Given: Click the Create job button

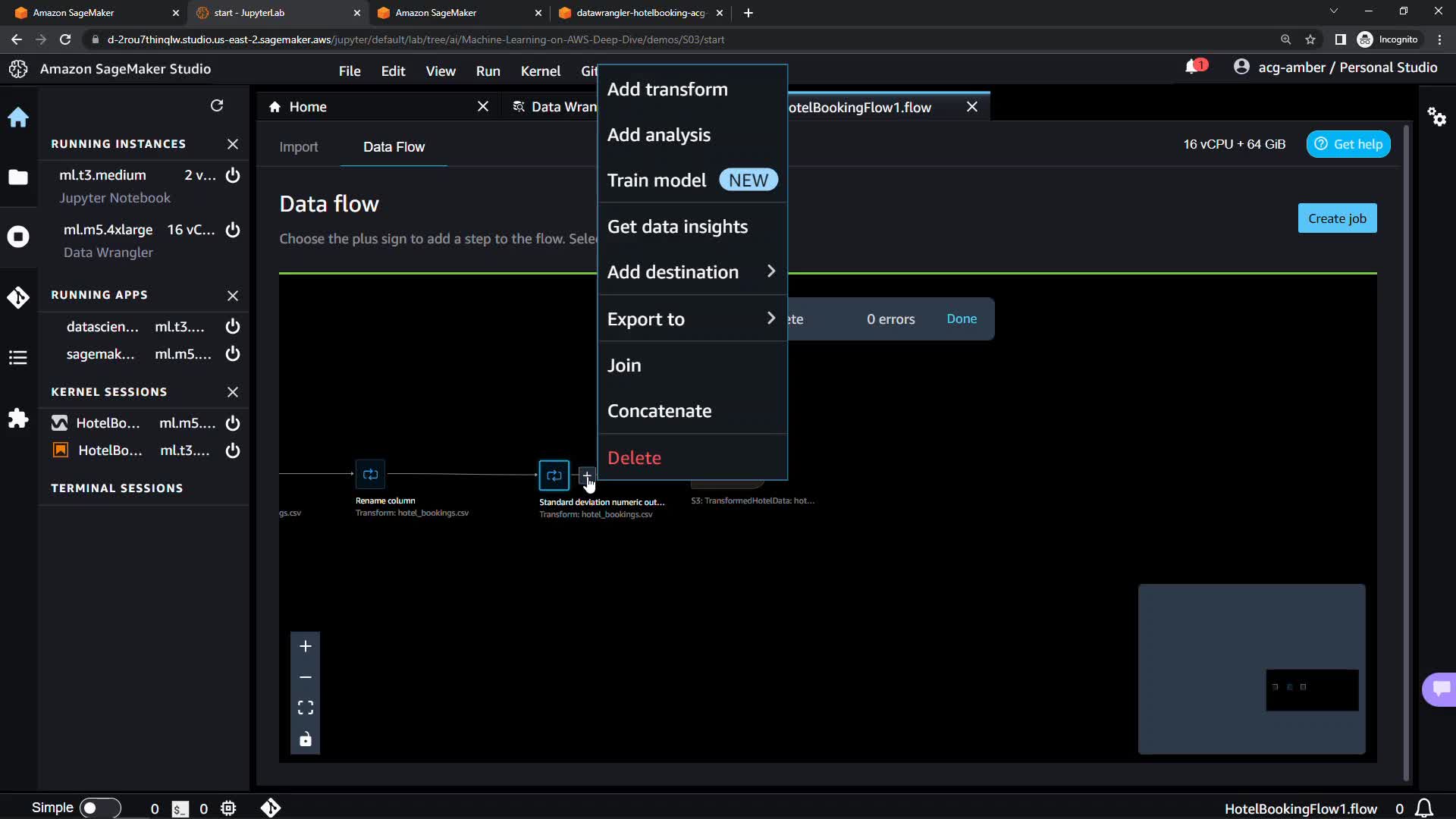Looking at the screenshot, I should 1337,218.
